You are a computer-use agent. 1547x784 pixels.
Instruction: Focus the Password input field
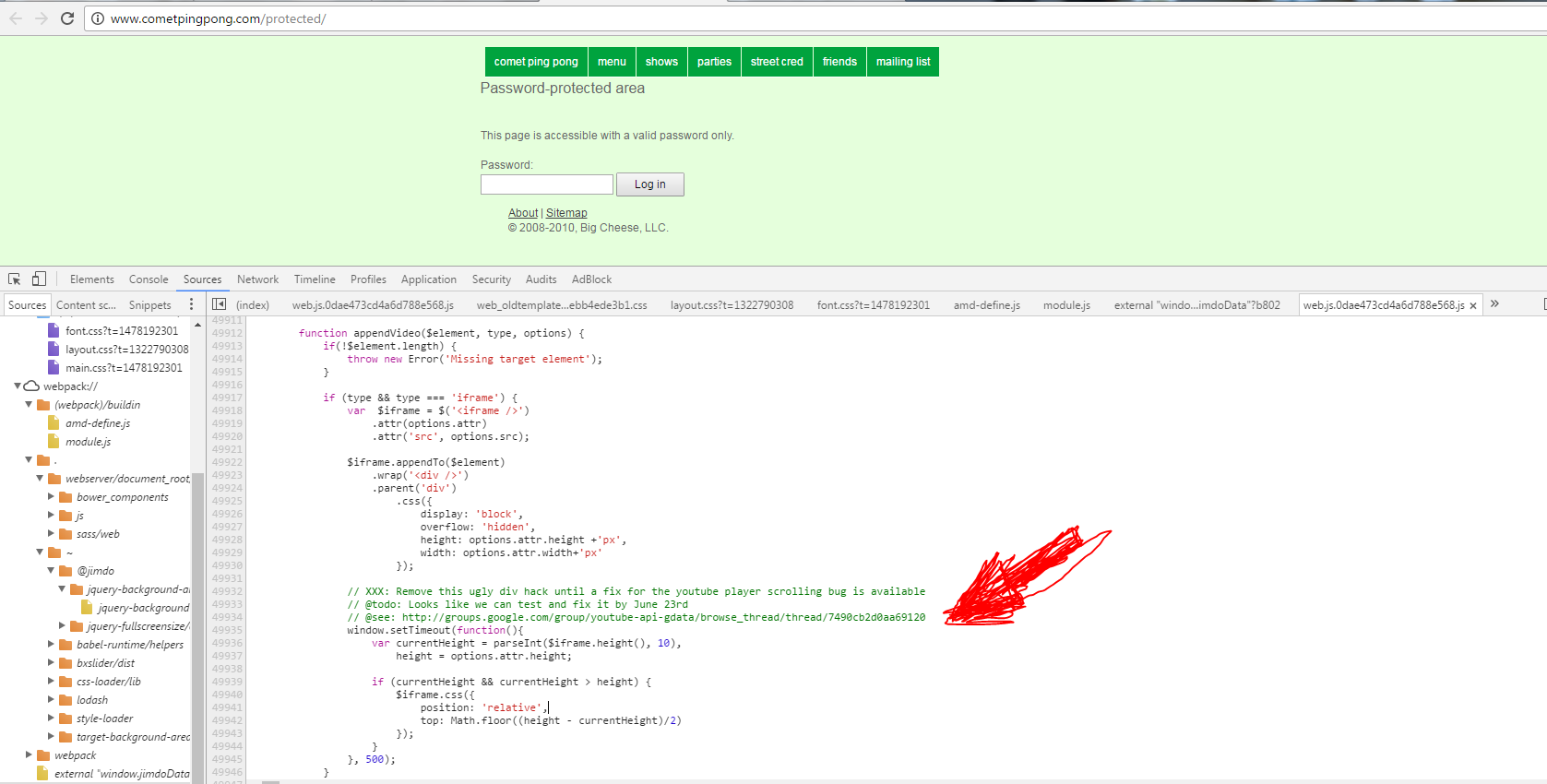point(547,184)
